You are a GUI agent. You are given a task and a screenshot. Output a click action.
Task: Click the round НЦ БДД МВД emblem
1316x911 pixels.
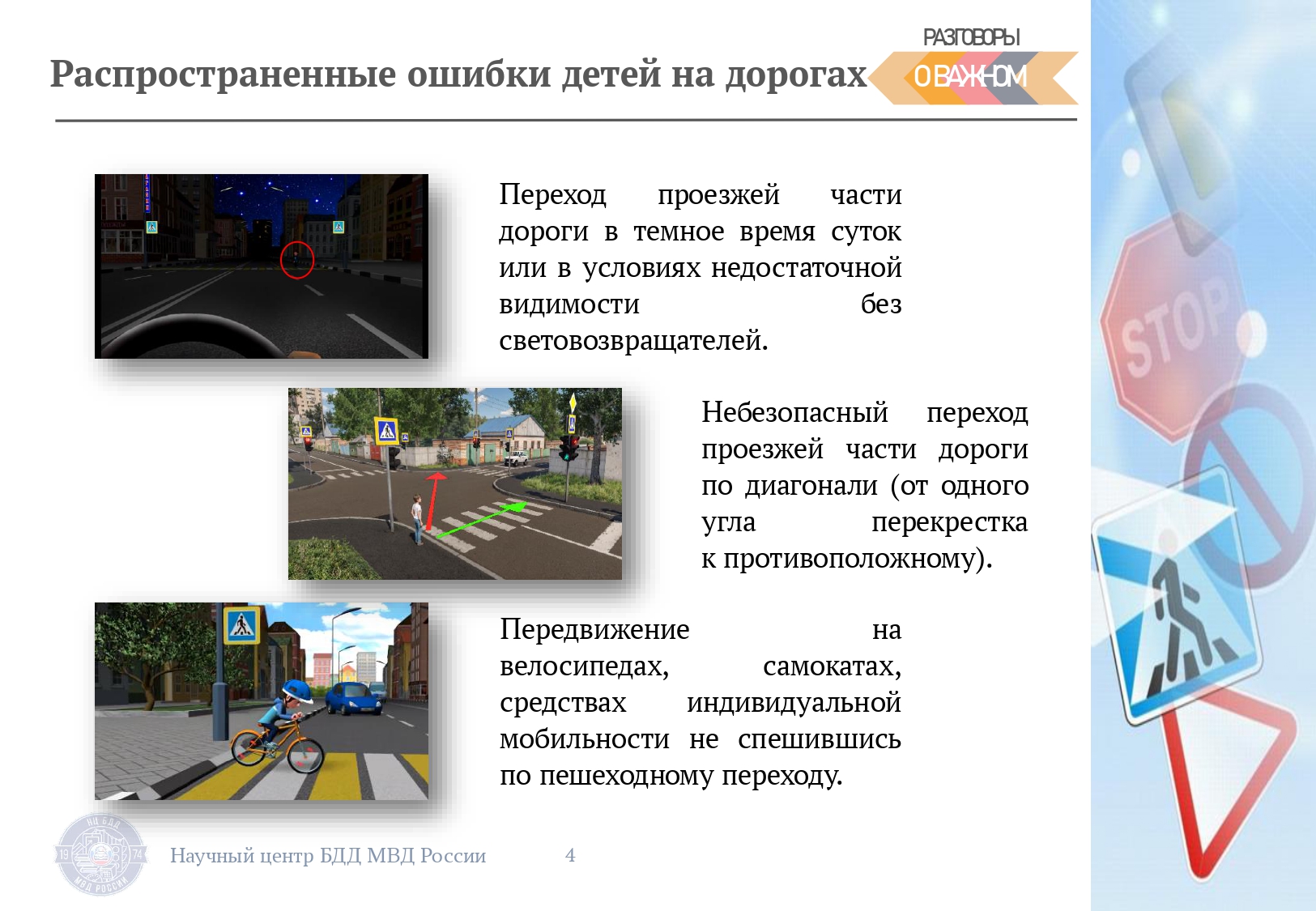(101, 855)
